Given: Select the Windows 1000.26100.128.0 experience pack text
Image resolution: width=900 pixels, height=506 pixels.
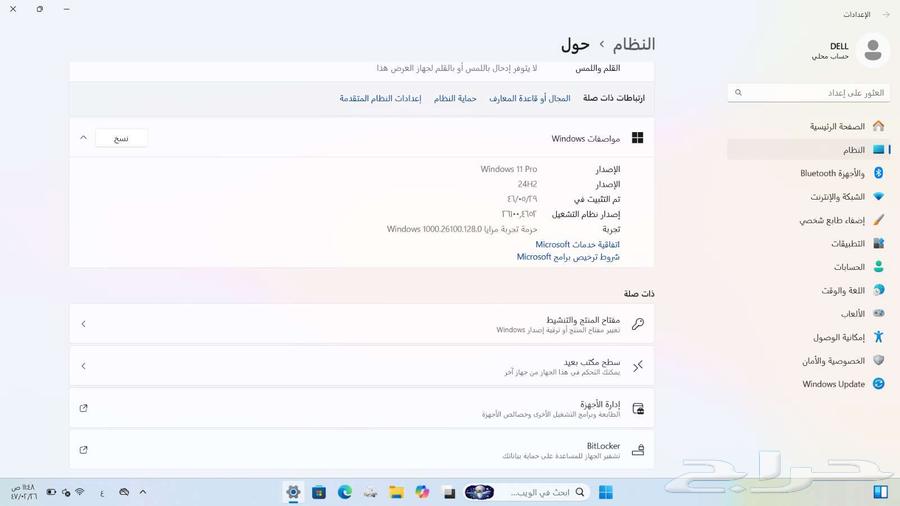Looking at the screenshot, I should (x=462, y=229).
